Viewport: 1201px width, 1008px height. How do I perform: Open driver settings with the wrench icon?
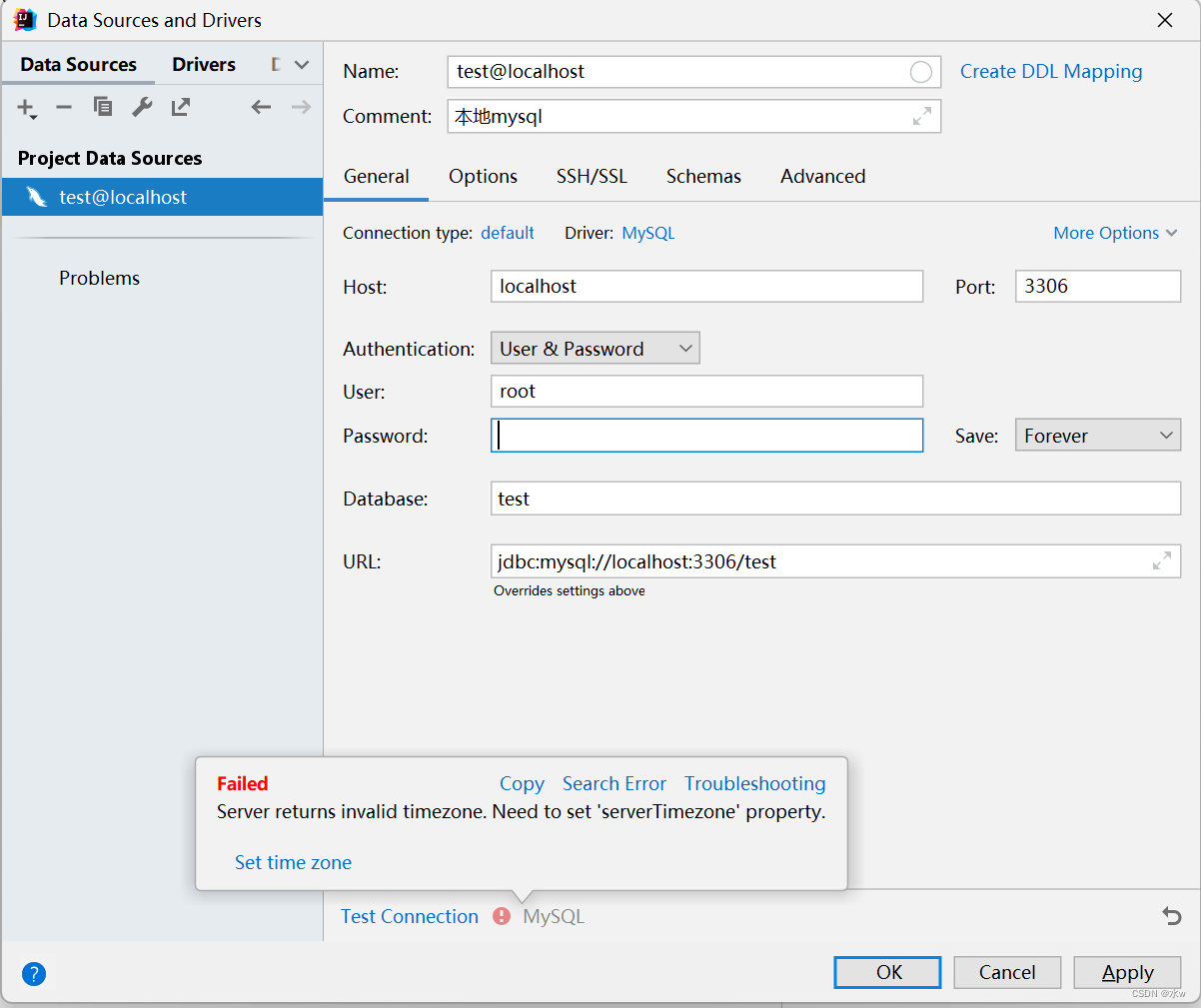(141, 107)
